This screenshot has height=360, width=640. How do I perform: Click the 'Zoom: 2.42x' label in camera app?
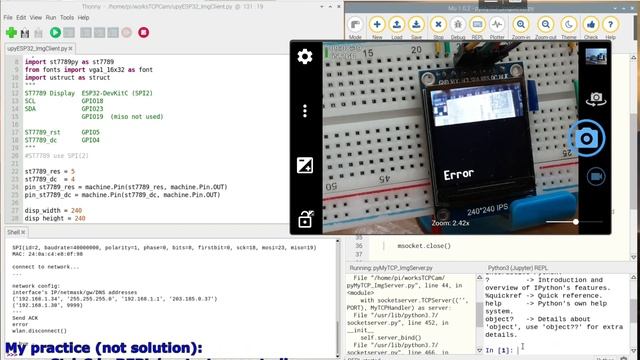(451, 223)
